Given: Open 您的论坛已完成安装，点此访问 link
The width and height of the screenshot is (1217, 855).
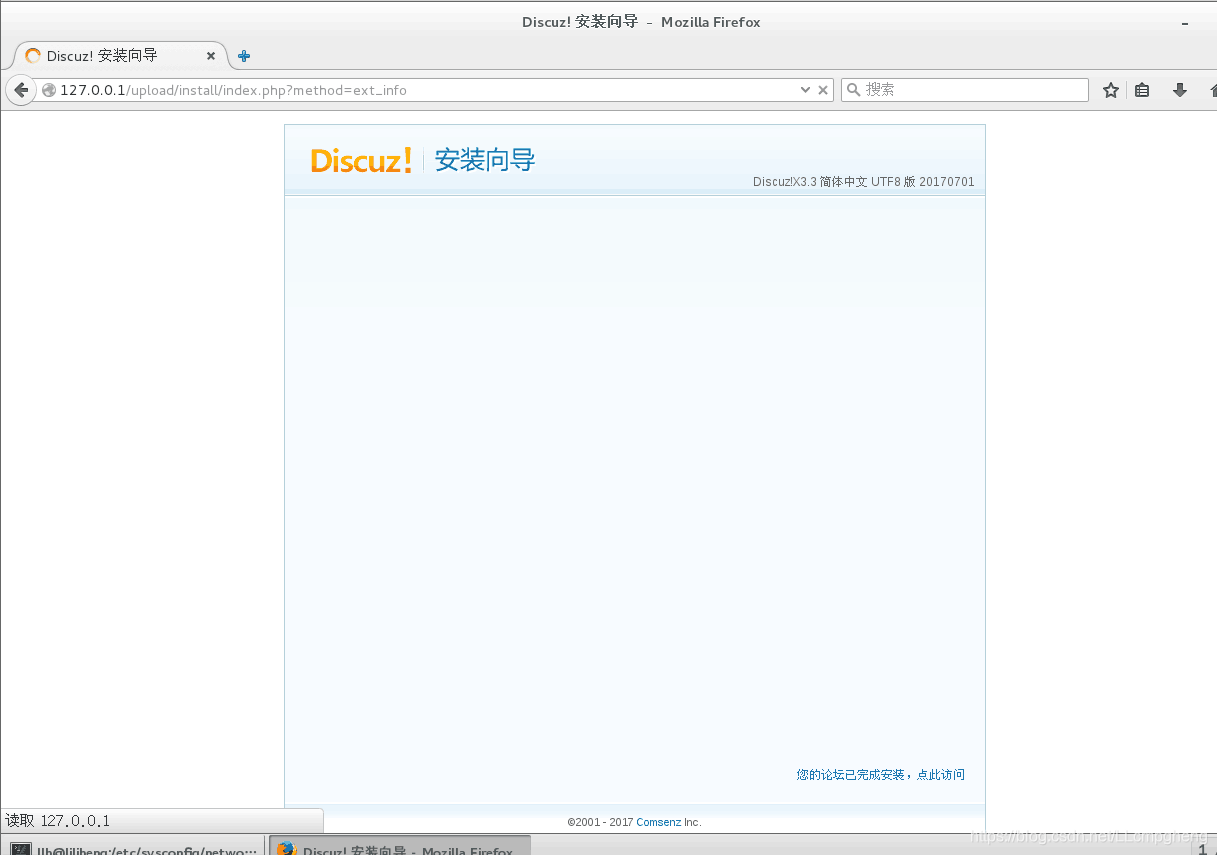Looking at the screenshot, I should (881, 775).
